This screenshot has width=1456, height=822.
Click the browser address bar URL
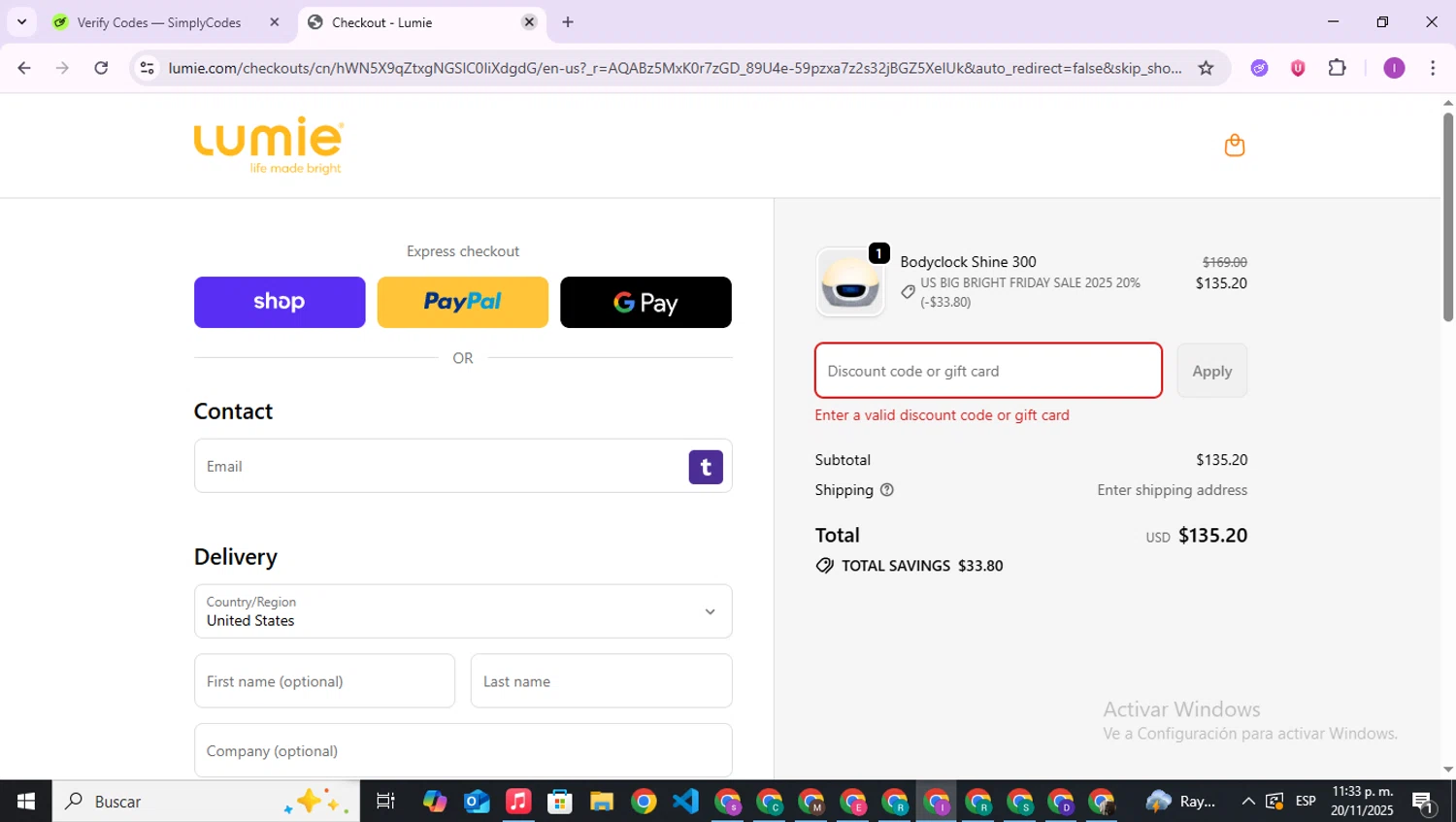click(x=675, y=68)
